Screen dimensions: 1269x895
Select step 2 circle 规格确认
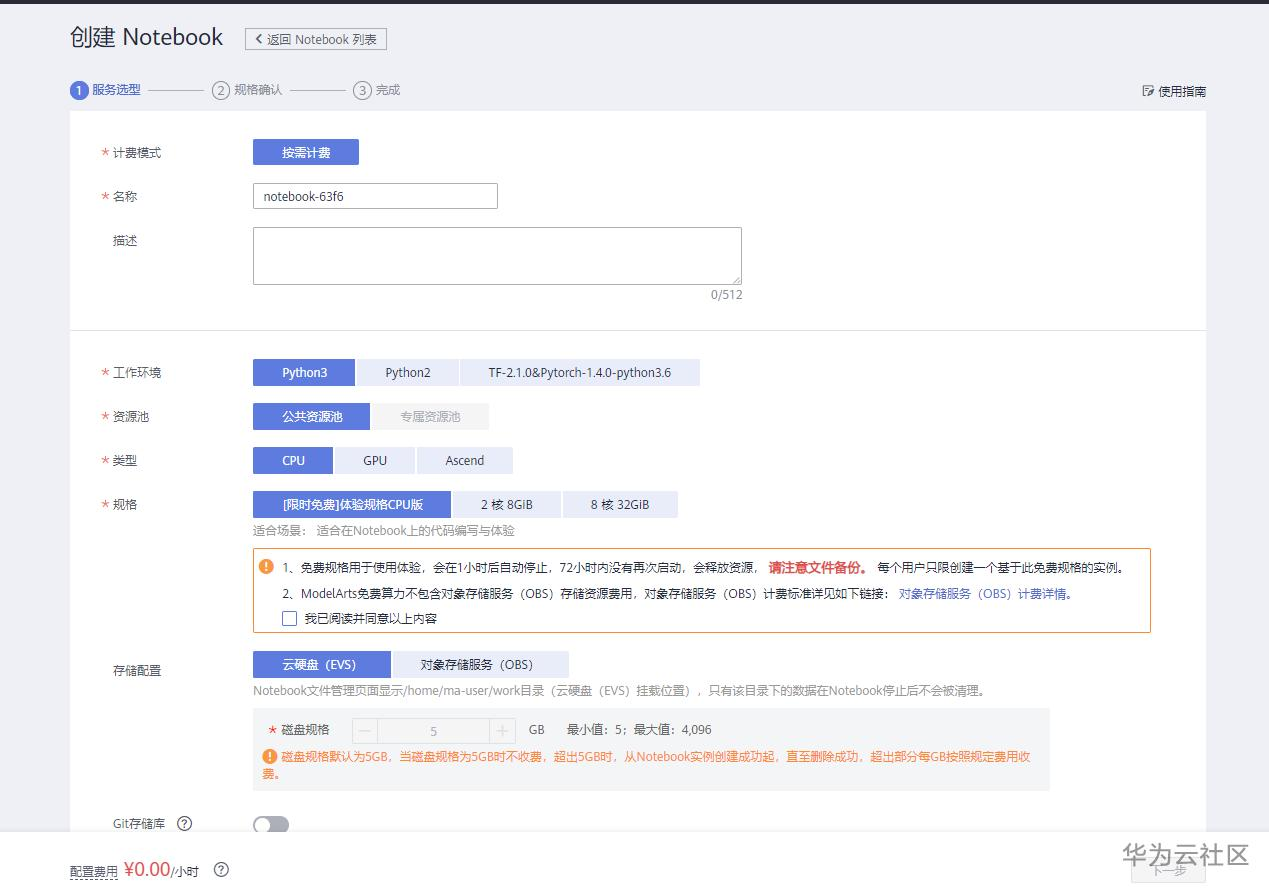tap(221, 90)
